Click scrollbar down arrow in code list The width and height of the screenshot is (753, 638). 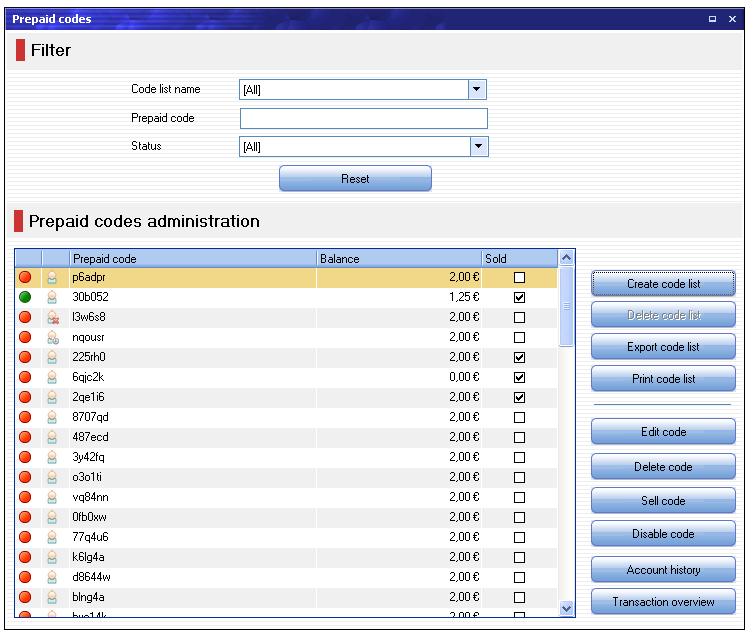(x=567, y=609)
